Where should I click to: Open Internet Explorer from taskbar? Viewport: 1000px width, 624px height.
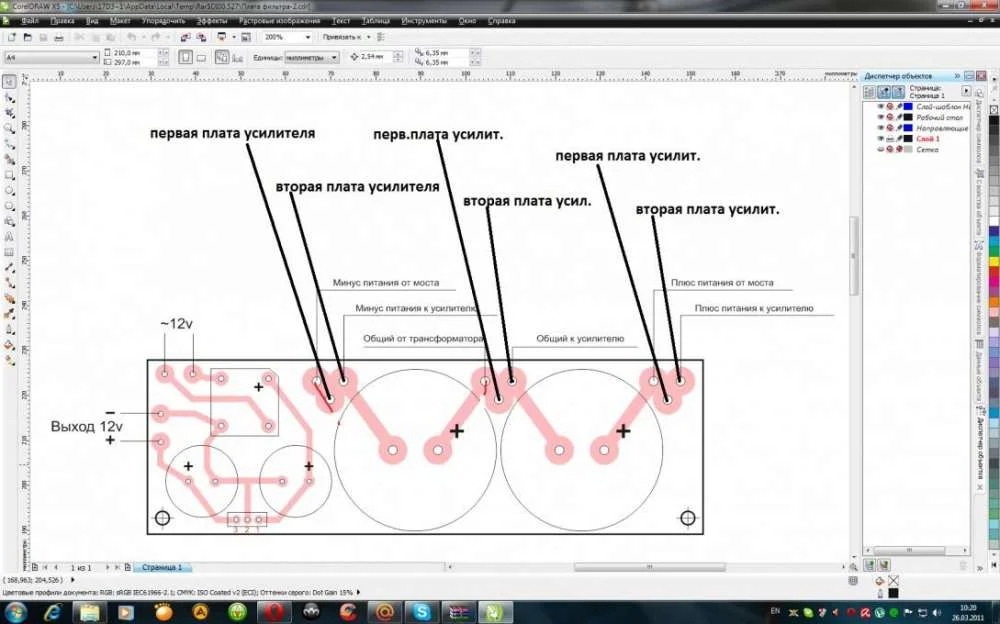(x=53, y=612)
